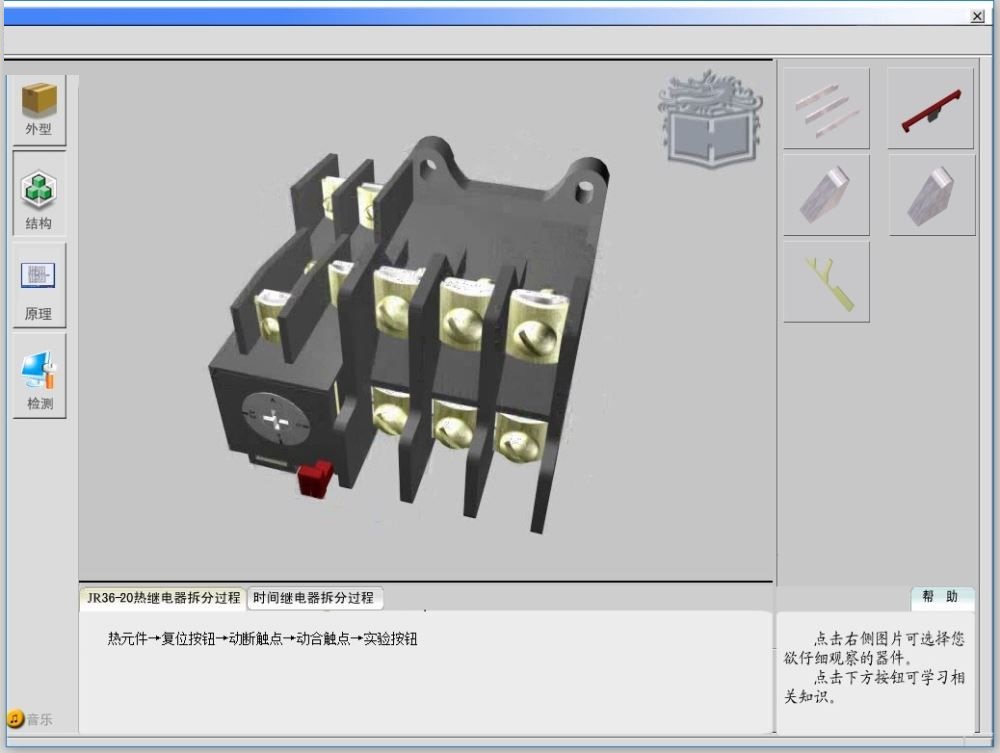This screenshot has height=753, width=1000.
Task: Select the yellow bimetal strip part thumbnail
Action: coord(827,281)
